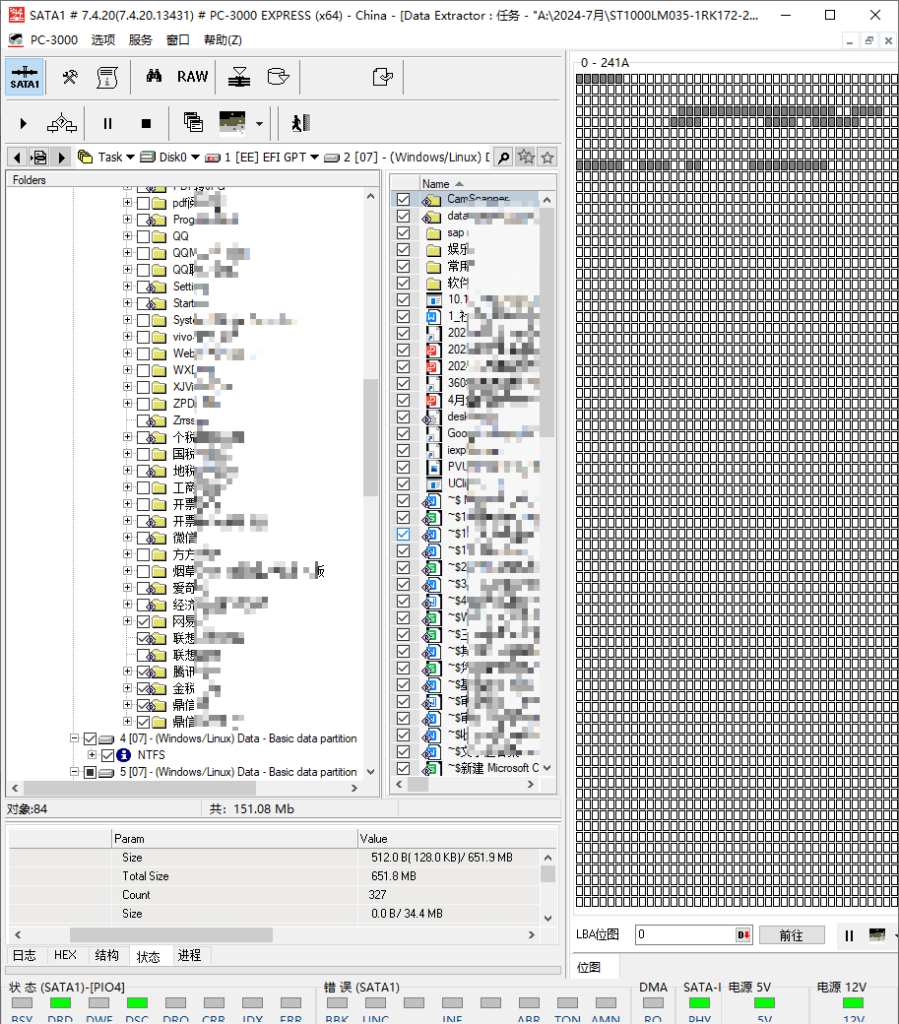Viewport: 899px width, 1024px height.
Task: Open the 窗口 menu
Action: point(178,40)
